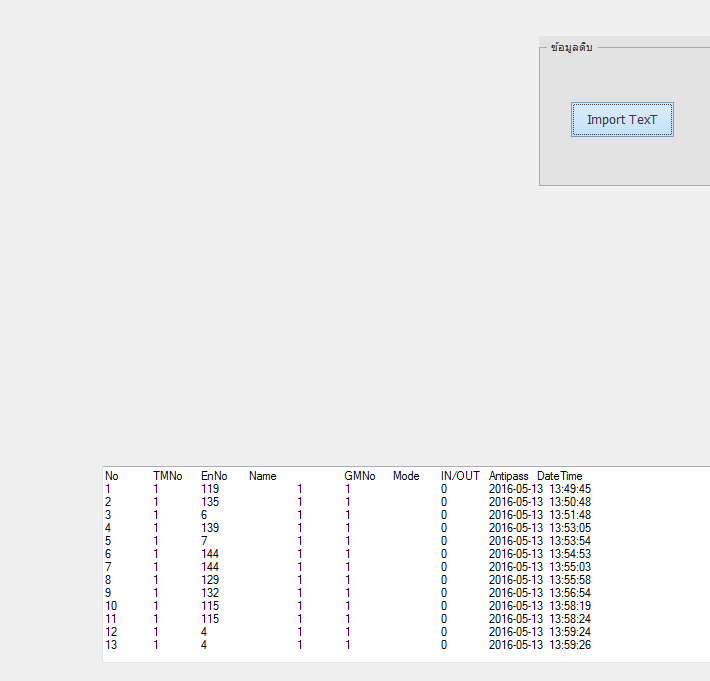Select row number 12 in No column
The width and height of the screenshot is (710, 681).
[x=111, y=632]
